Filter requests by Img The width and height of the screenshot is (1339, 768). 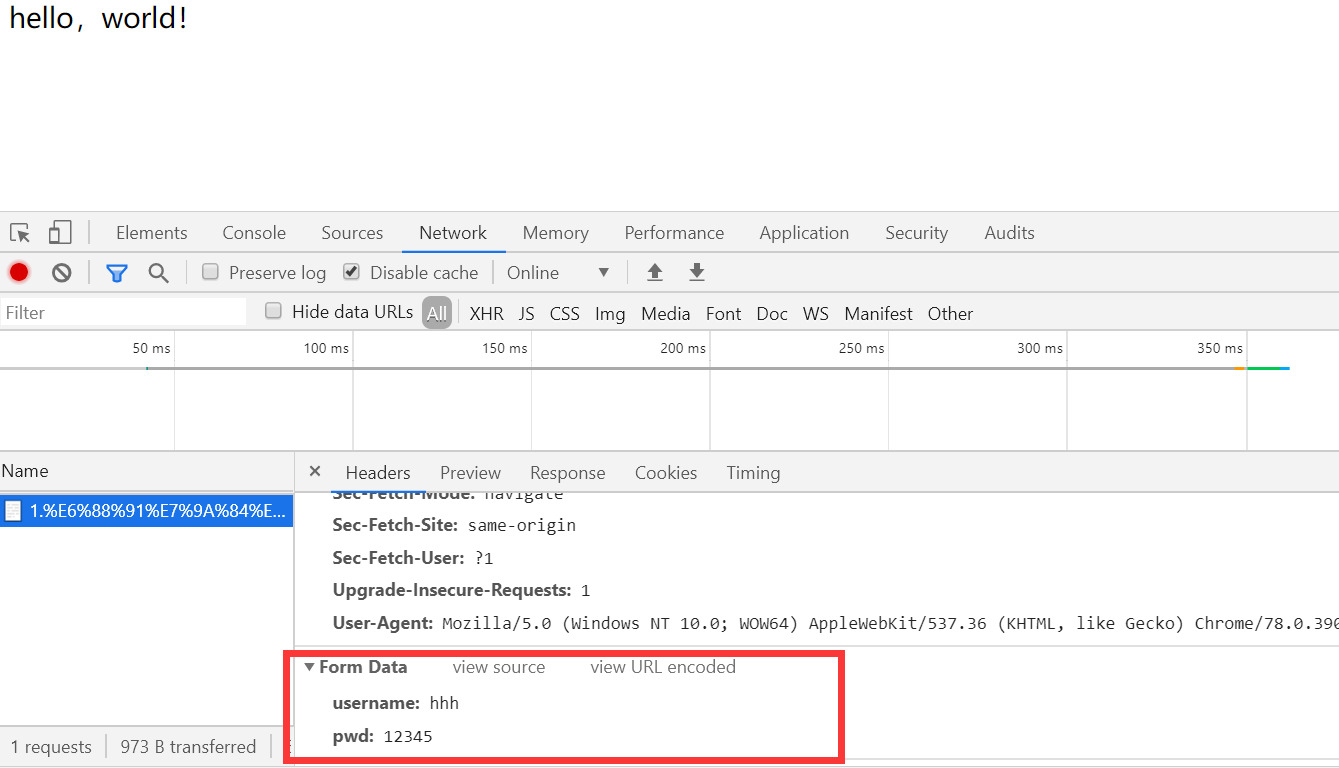click(x=610, y=314)
